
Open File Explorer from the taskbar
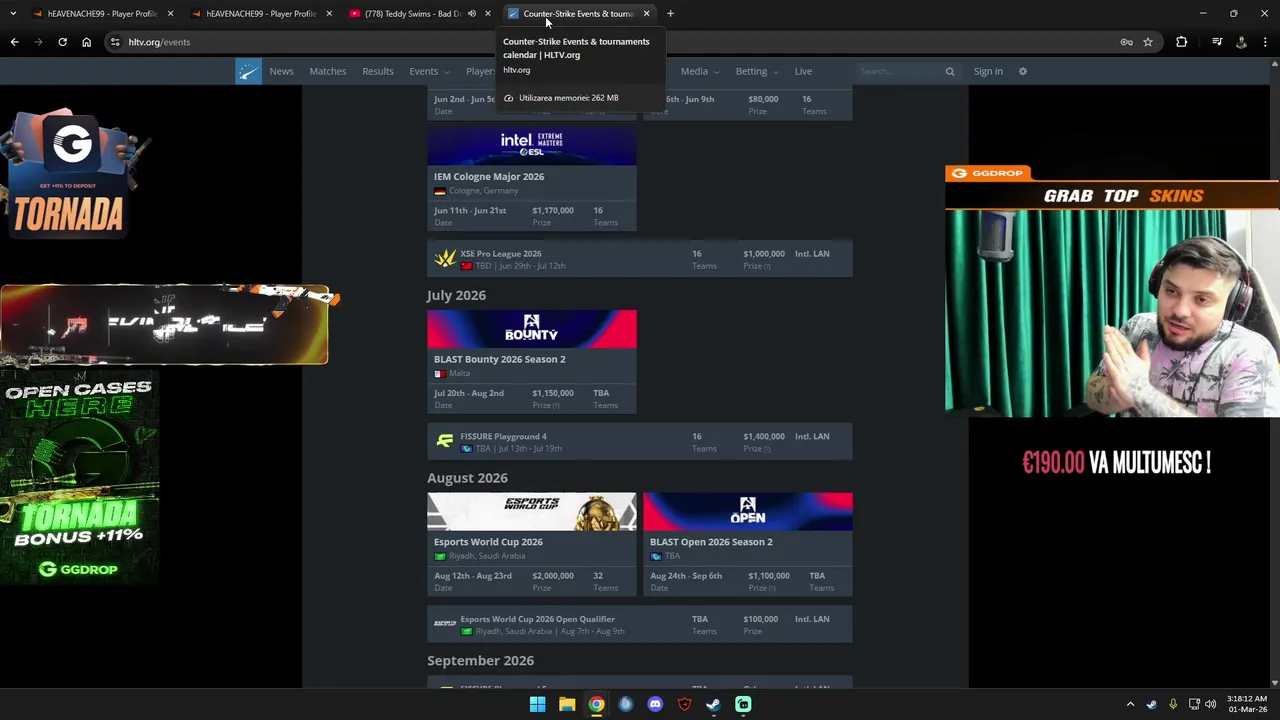pos(567,704)
